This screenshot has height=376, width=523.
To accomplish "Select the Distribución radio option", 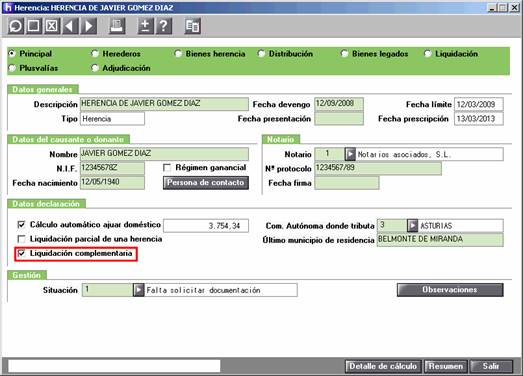I will (261, 53).
